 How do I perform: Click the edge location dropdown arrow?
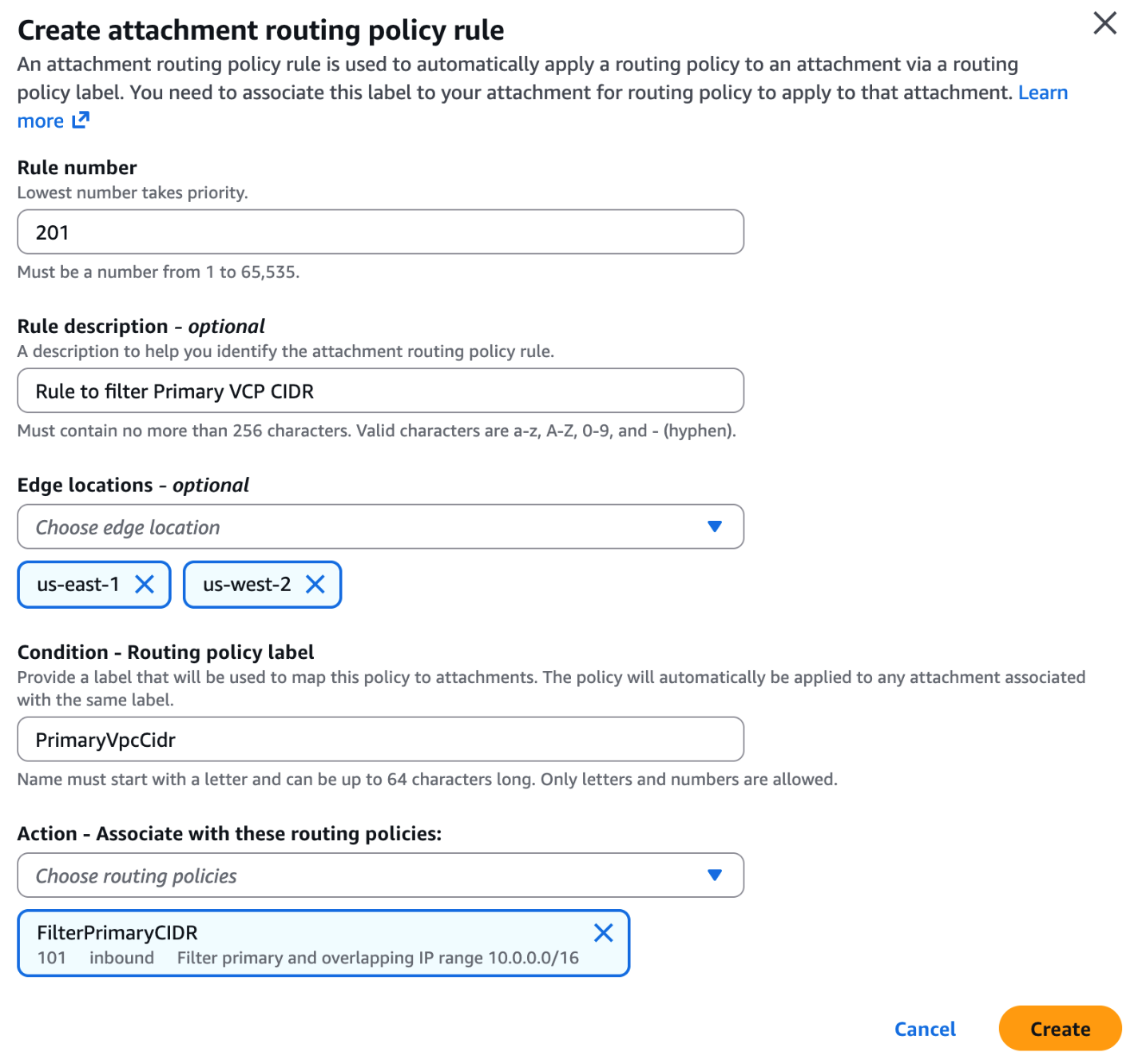[715, 526]
